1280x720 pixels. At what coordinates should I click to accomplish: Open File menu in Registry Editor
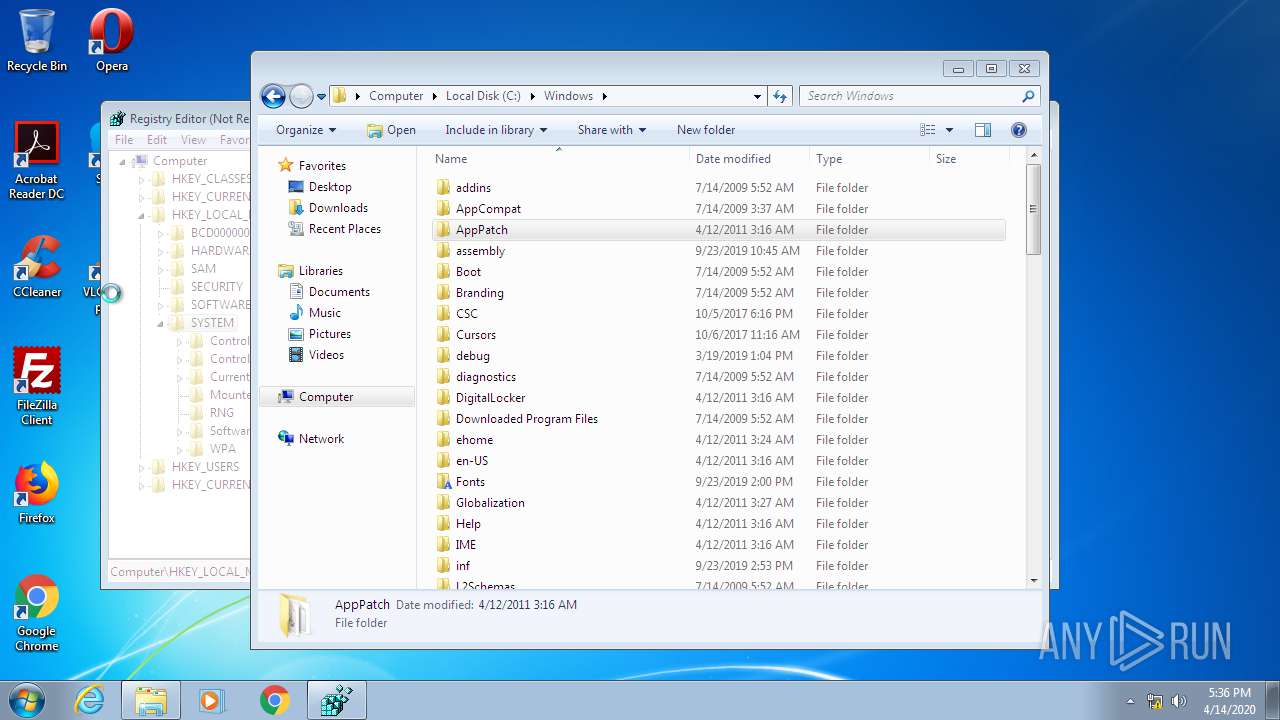pyautogui.click(x=124, y=140)
